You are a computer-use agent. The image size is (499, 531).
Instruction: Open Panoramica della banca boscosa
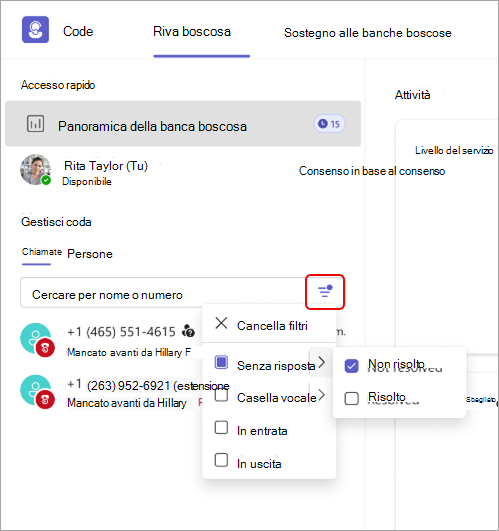183,124
